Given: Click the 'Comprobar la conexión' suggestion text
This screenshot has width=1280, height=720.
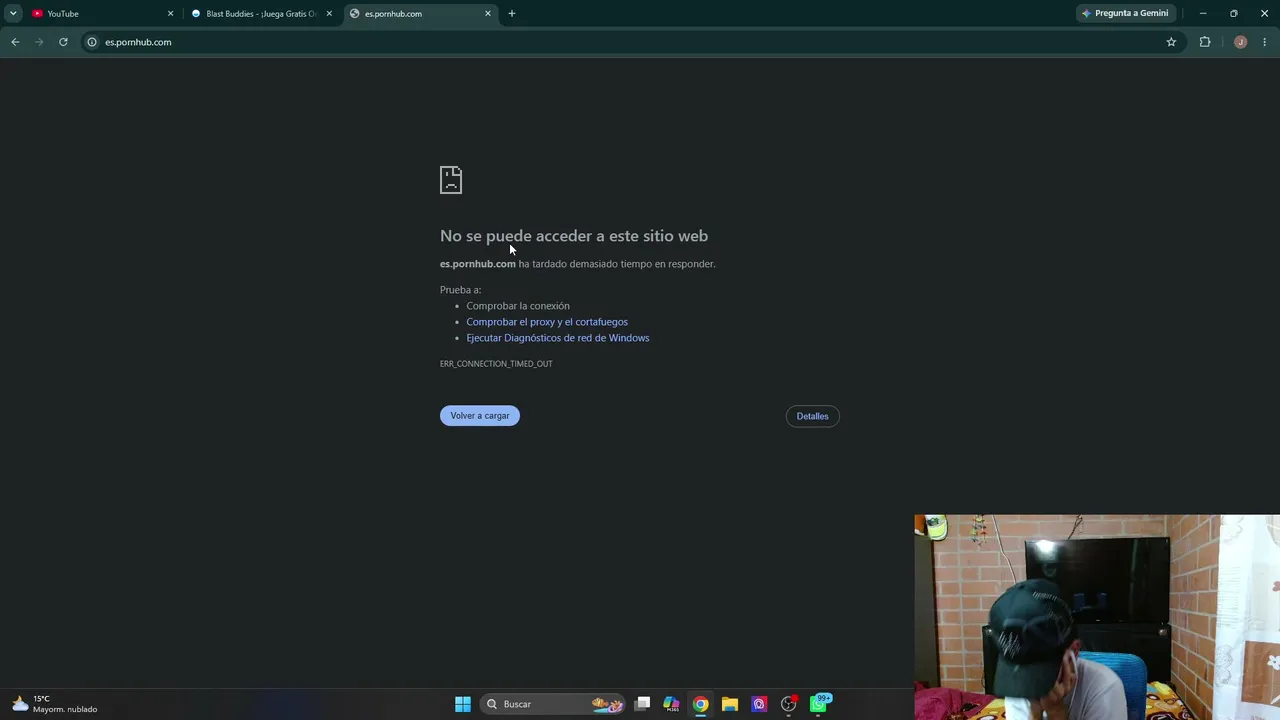Looking at the screenshot, I should (518, 306).
